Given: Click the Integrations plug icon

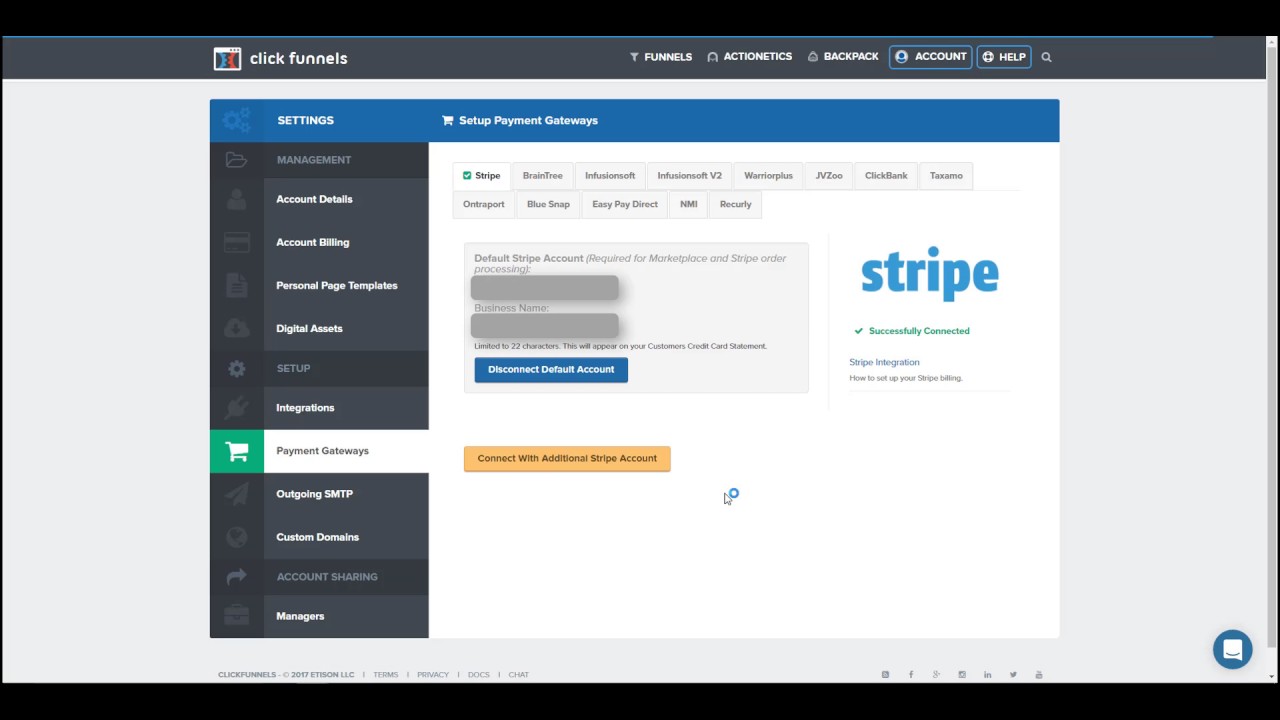Looking at the screenshot, I should [x=237, y=407].
